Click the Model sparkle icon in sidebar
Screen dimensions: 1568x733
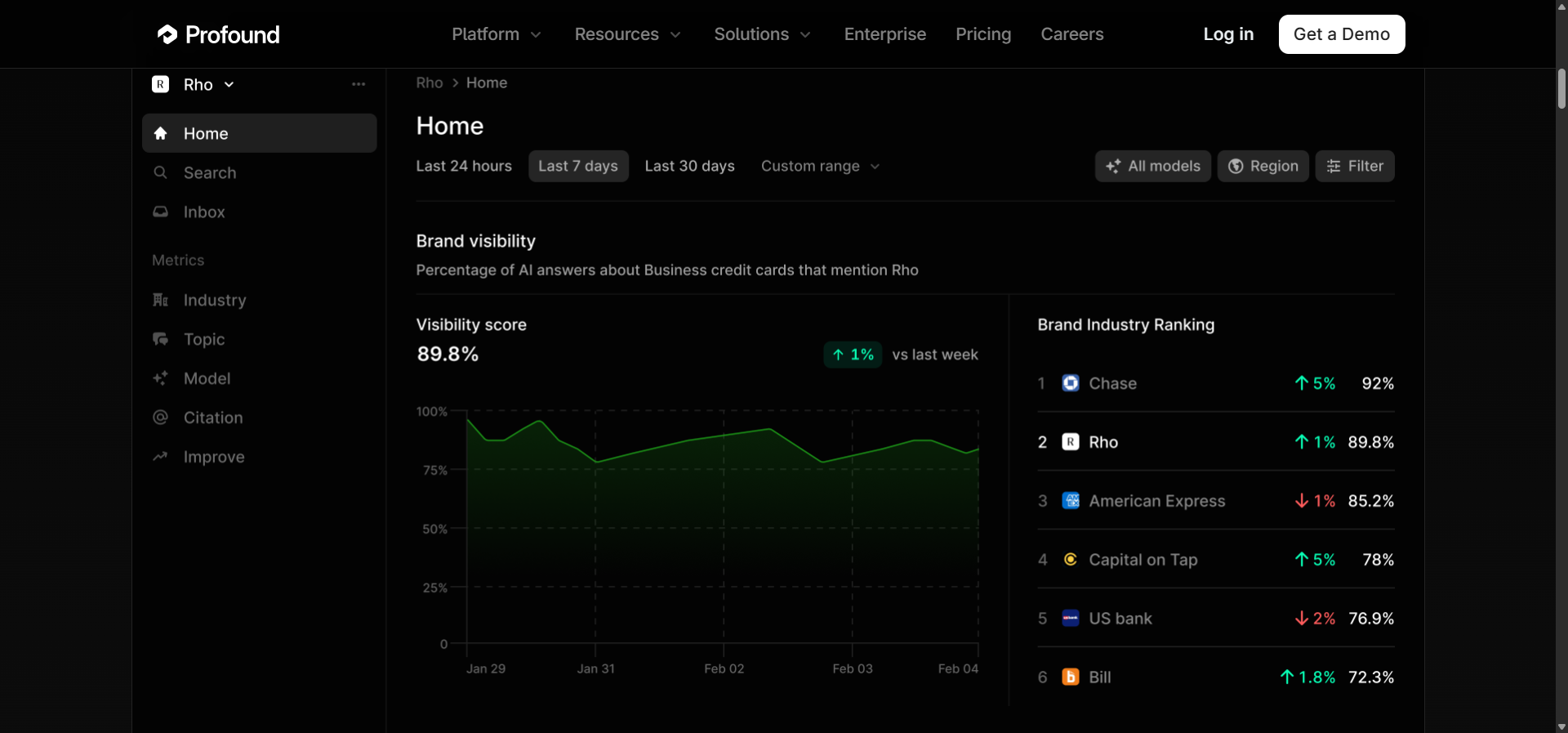pyautogui.click(x=161, y=378)
